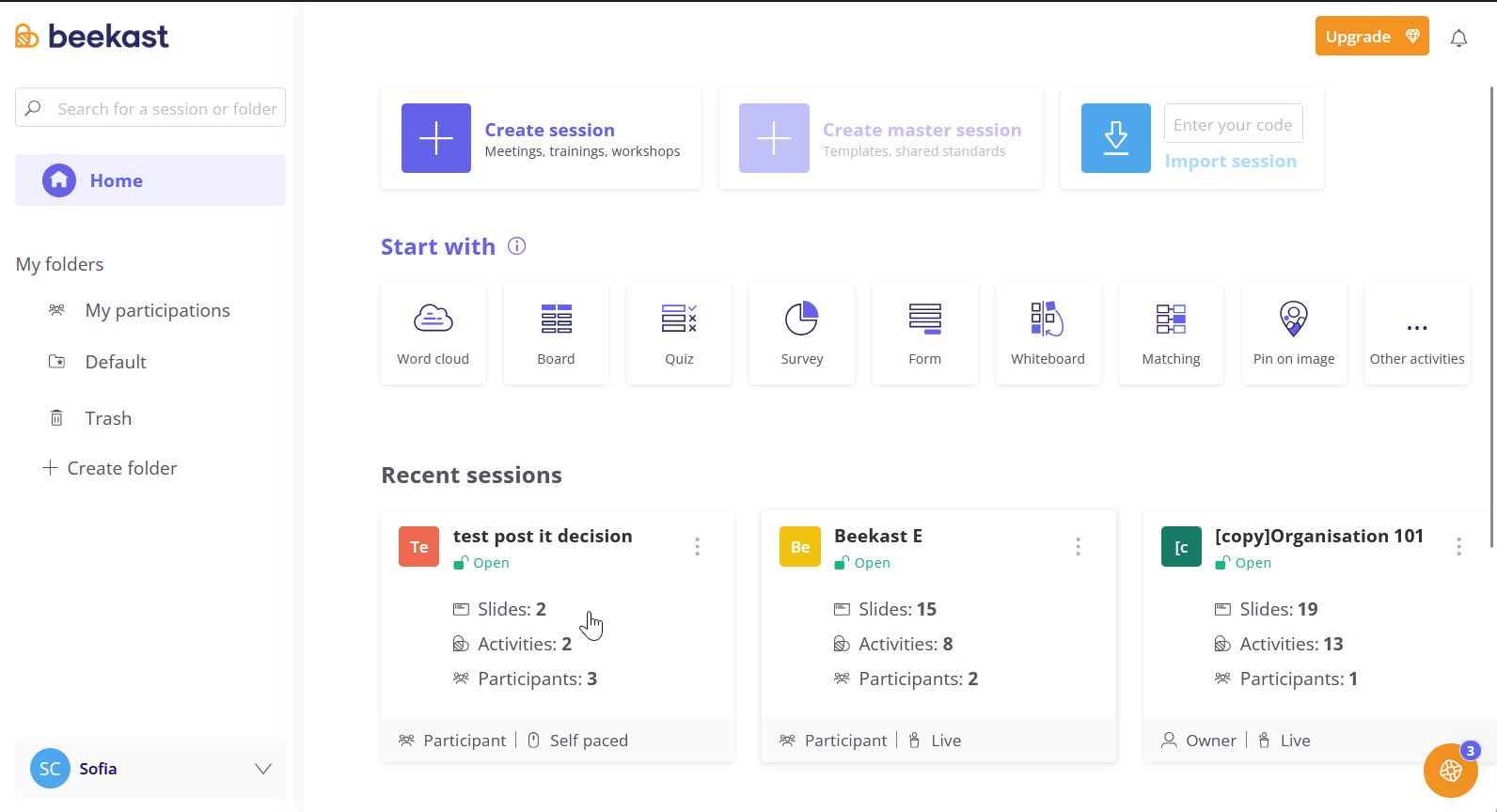
Task: Click the SC user avatar
Action: 50,769
